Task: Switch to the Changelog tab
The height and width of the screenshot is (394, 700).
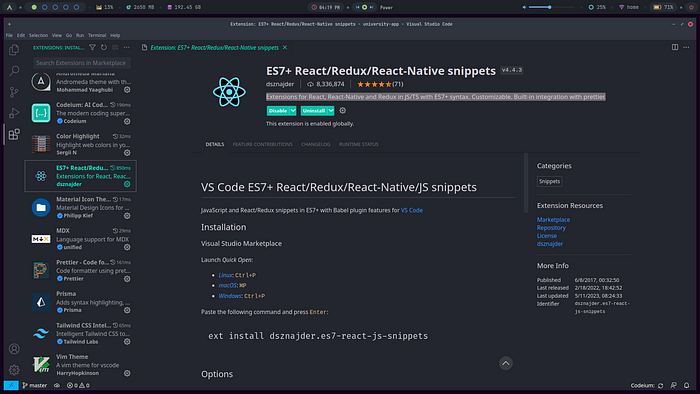Action: tap(316, 144)
